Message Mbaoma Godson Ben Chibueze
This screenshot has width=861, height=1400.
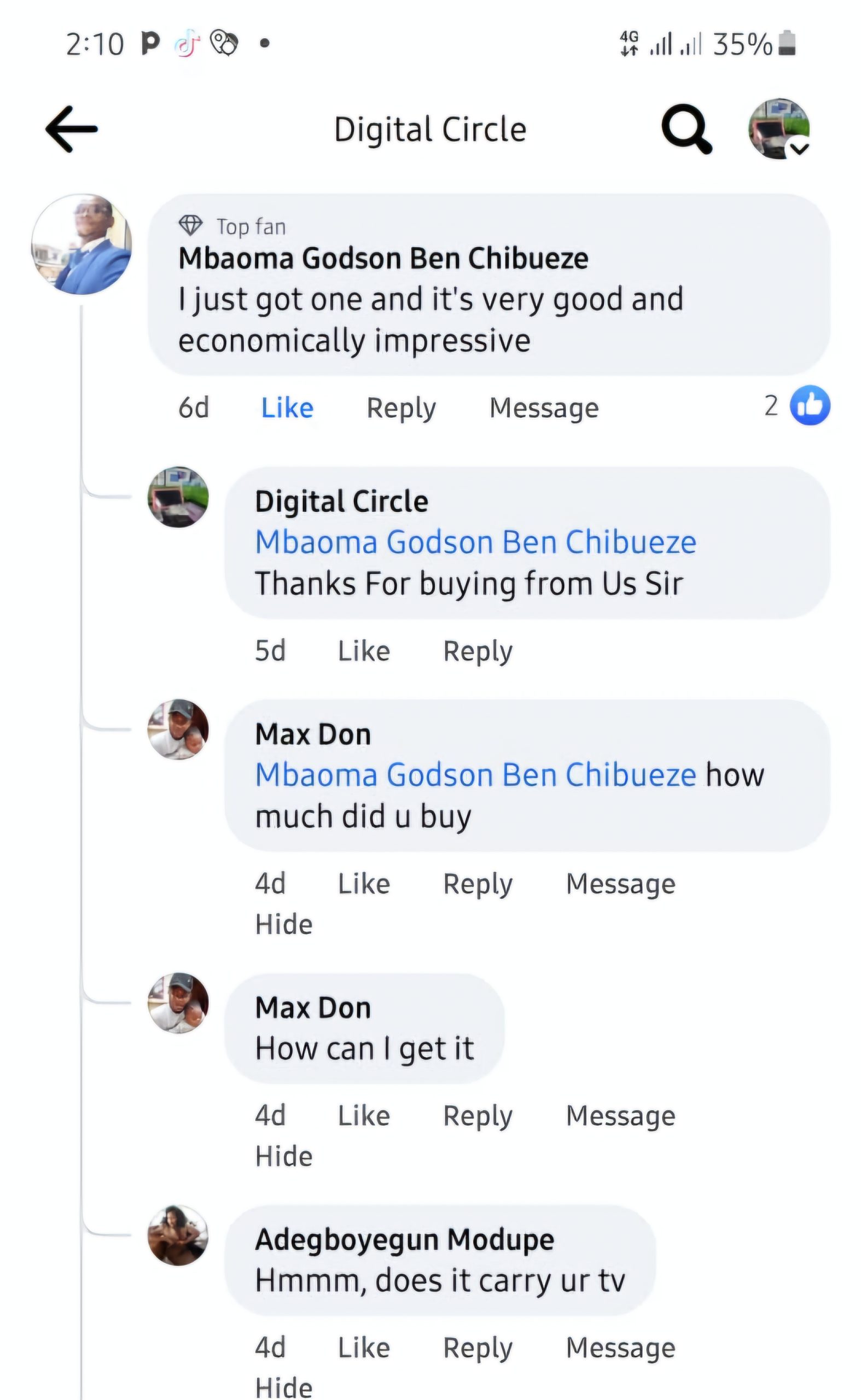544,407
